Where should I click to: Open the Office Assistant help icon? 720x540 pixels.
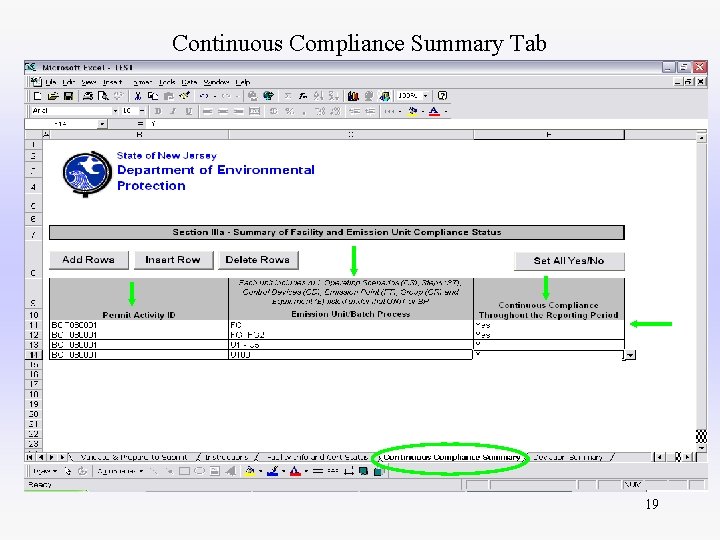click(x=442, y=96)
